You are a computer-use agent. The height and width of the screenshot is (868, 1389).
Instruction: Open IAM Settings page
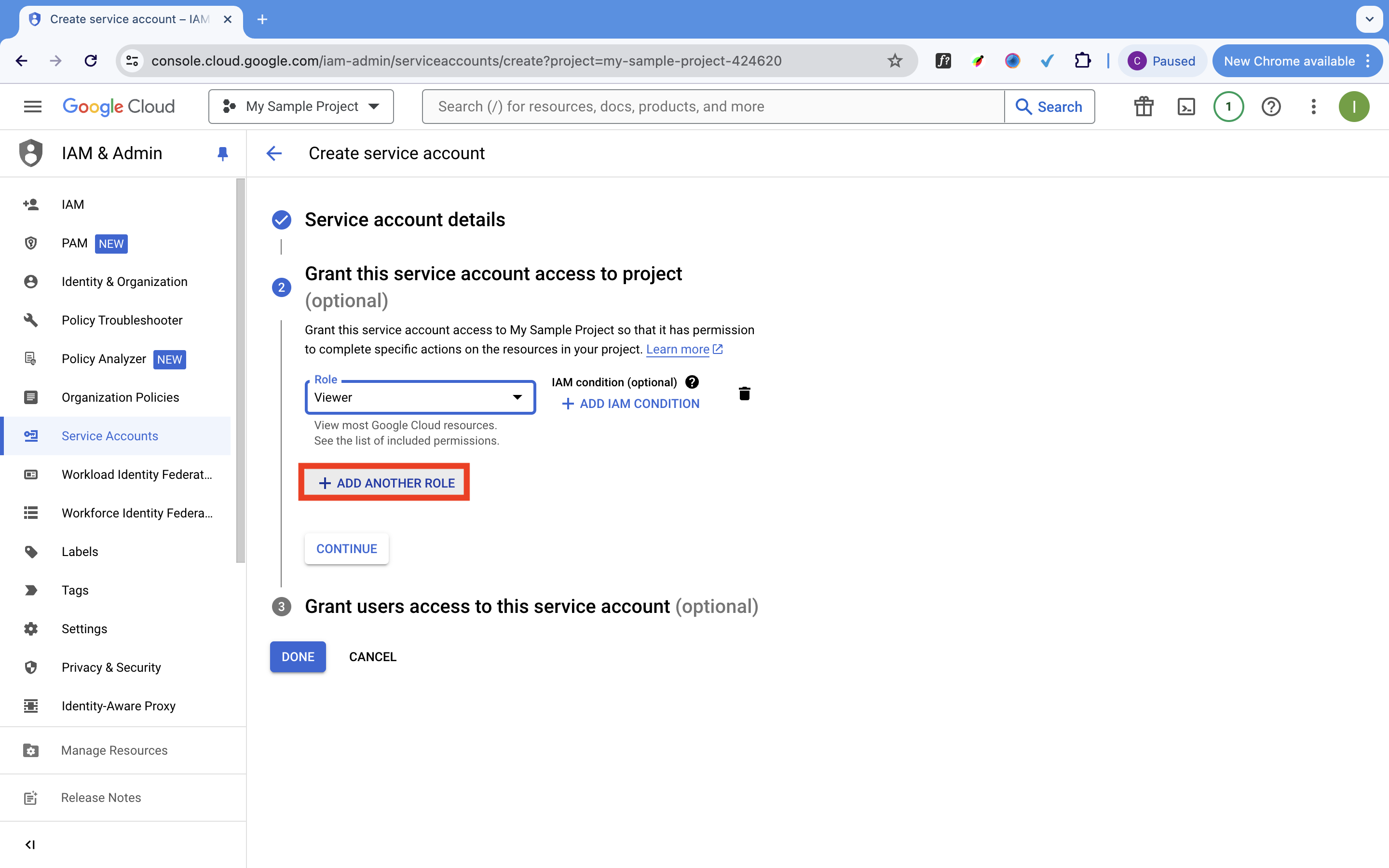[x=115, y=629]
